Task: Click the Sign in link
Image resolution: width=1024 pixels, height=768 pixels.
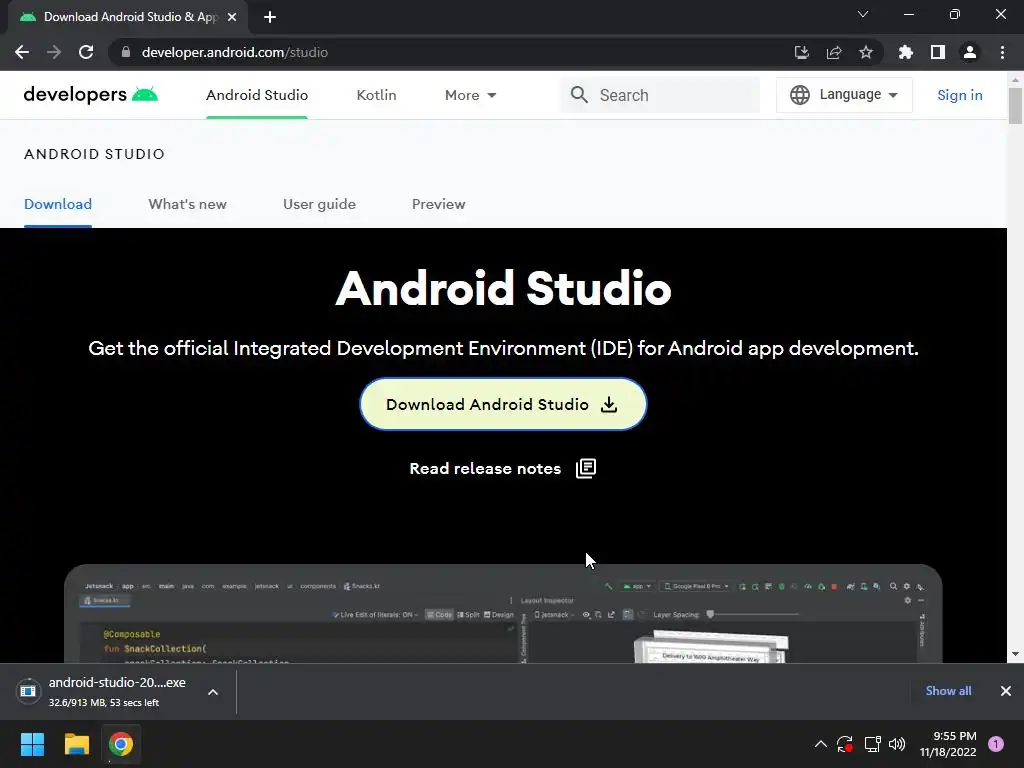Action: (x=959, y=95)
